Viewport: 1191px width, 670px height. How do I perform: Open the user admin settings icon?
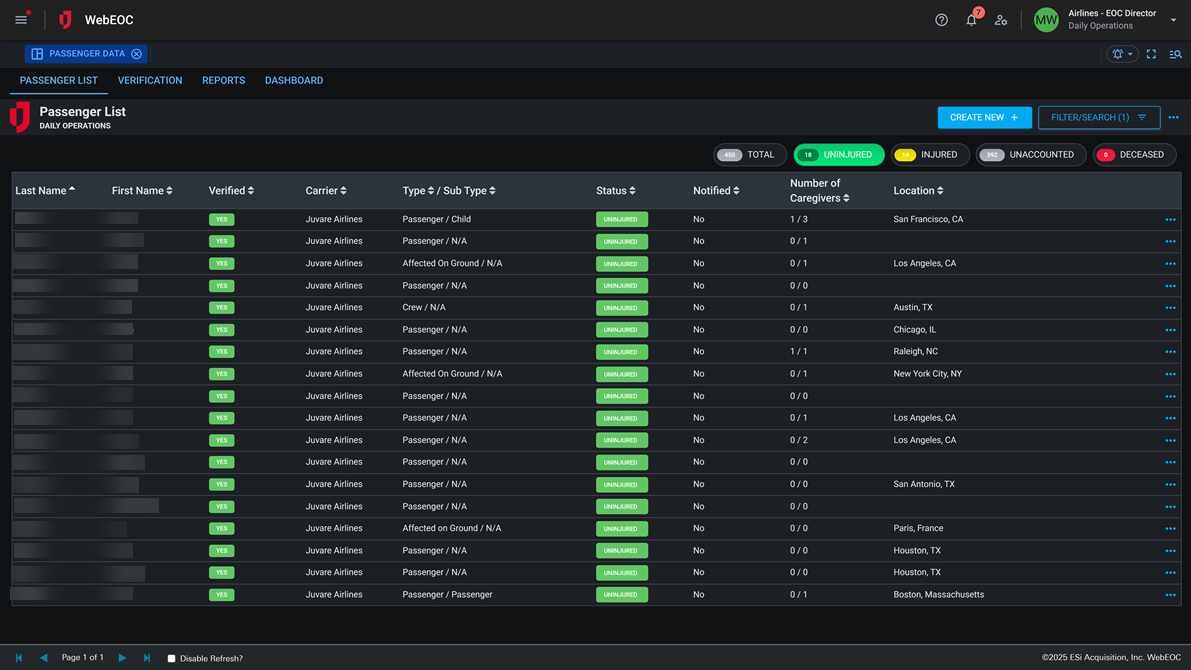pos(1001,20)
